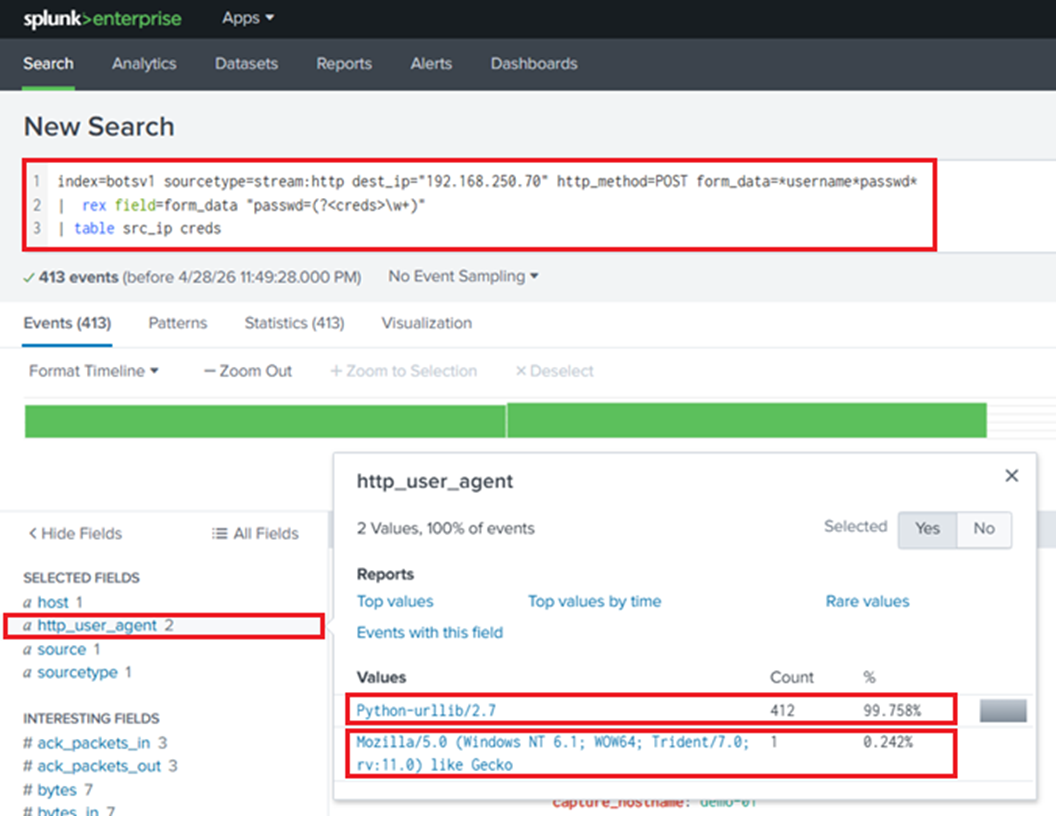Open the No Event Sampling dropdown
The image size is (1056, 816).
pyautogui.click(x=463, y=276)
